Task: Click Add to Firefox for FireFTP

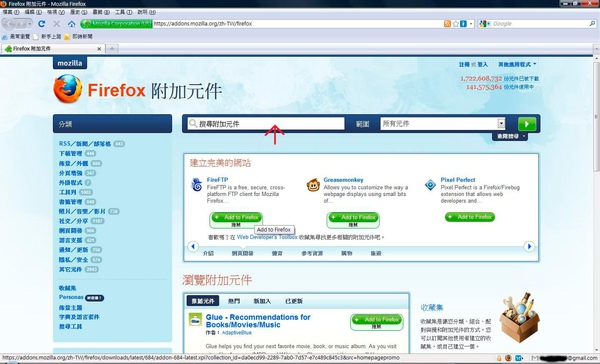Action: tap(236, 217)
